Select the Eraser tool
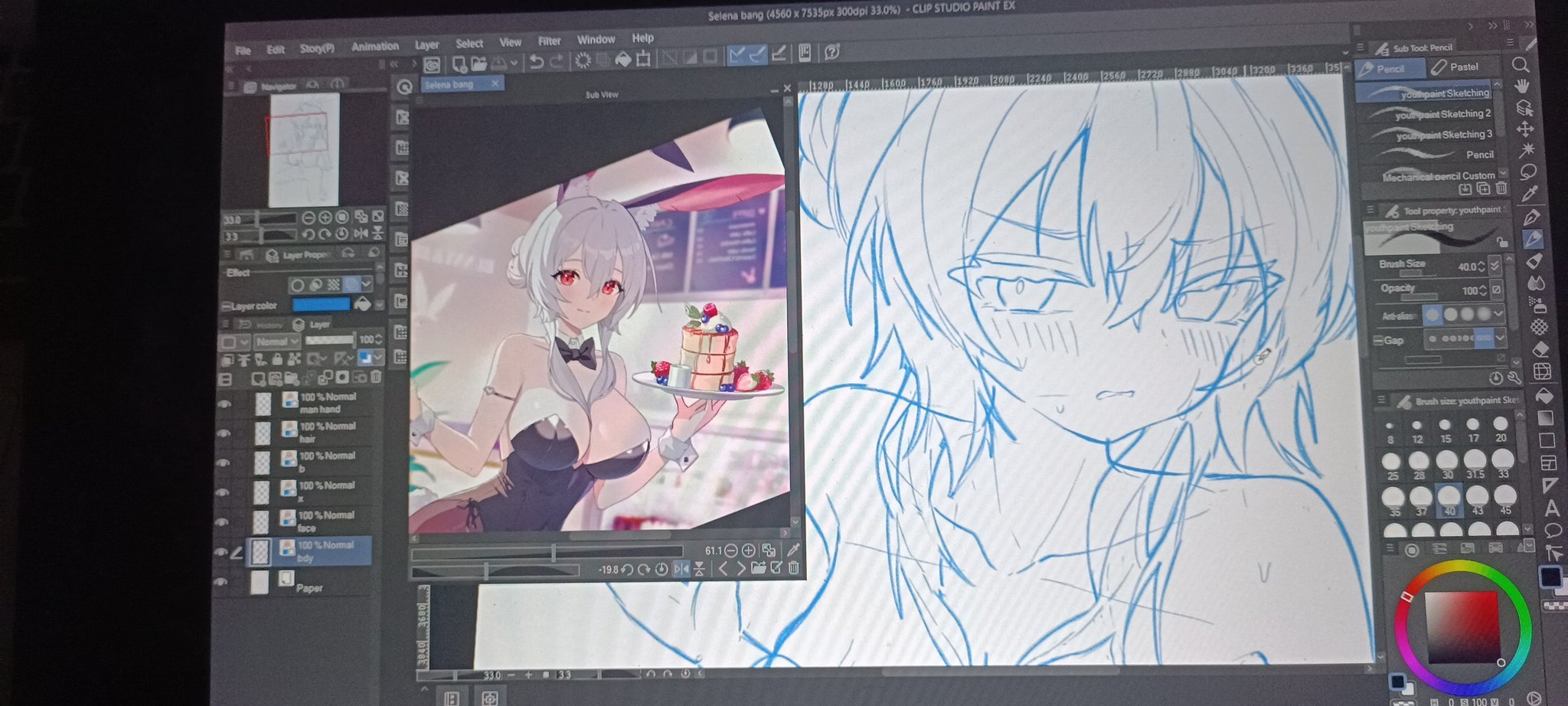 click(1541, 349)
